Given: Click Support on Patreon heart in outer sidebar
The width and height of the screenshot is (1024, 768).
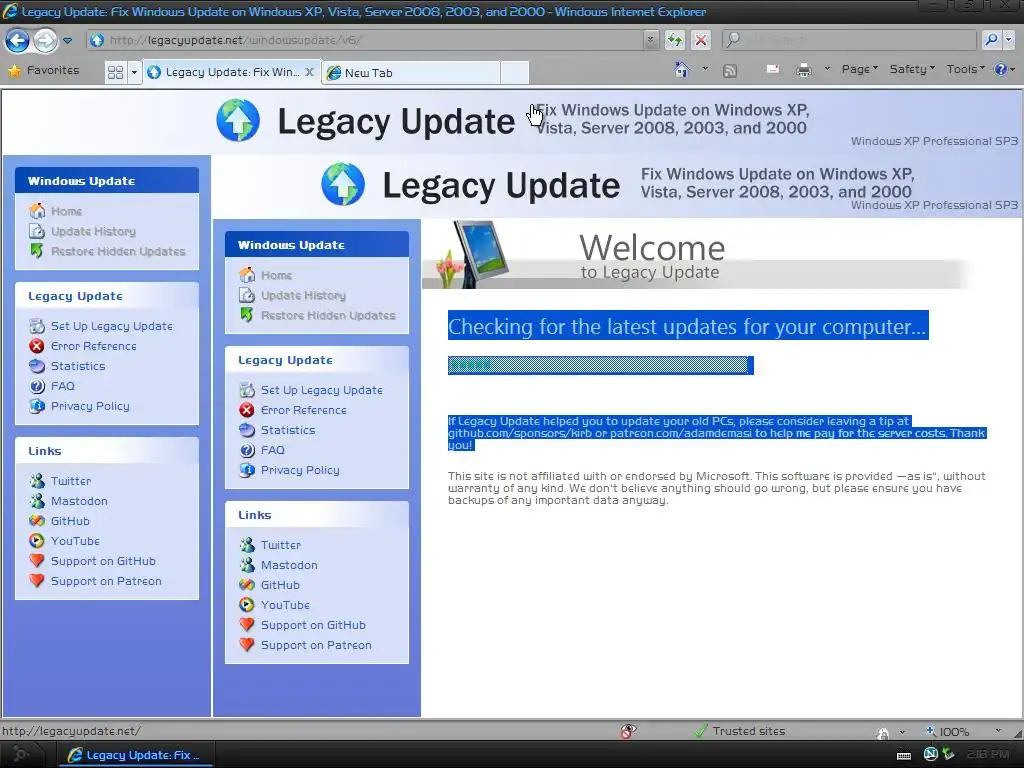Looking at the screenshot, I should (x=37, y=581).
